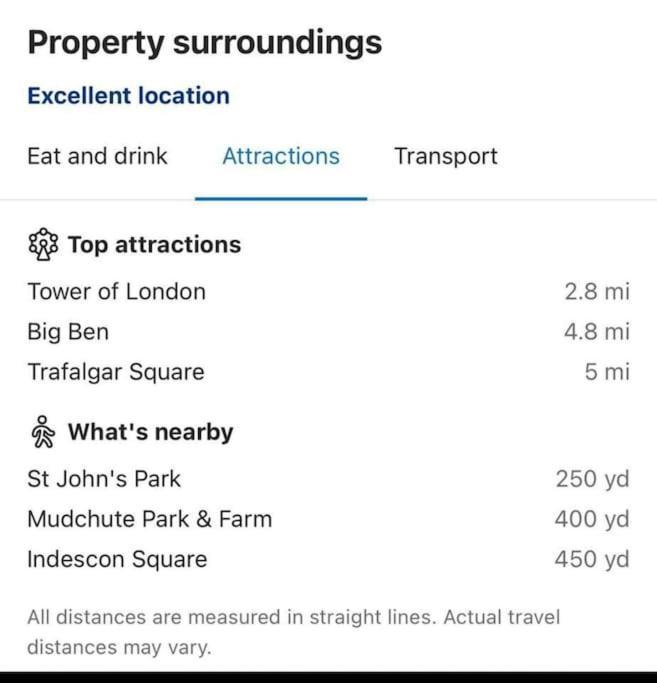Open the Transport tab
The image size is (657, 683).
[x=446, y=156]
